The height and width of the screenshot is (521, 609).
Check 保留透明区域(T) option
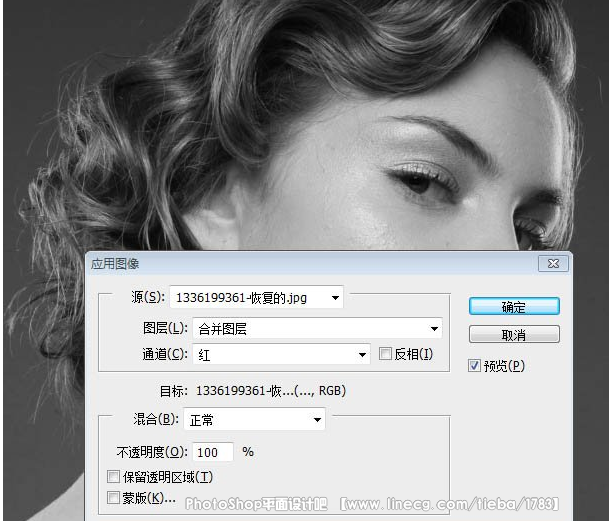(x=113, y=477)
